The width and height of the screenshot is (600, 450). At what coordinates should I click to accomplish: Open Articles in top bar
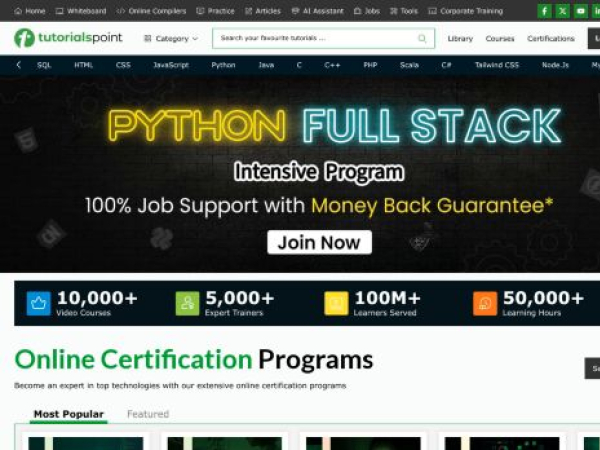tap(263, 11)
